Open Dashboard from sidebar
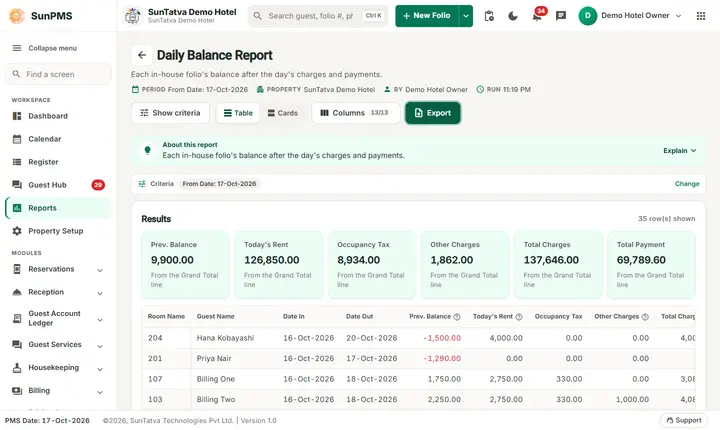Viewport: 720px width, 430px height. pos(58,116)
